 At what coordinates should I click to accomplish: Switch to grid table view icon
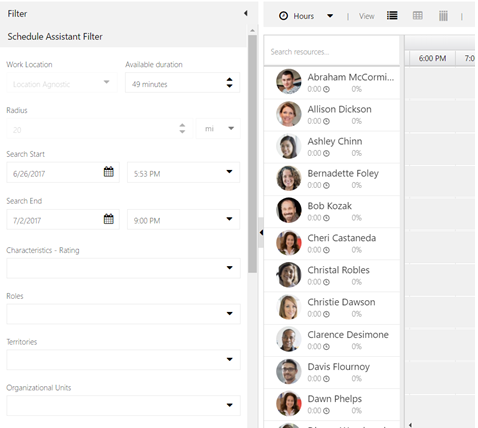tap(417, 15)
